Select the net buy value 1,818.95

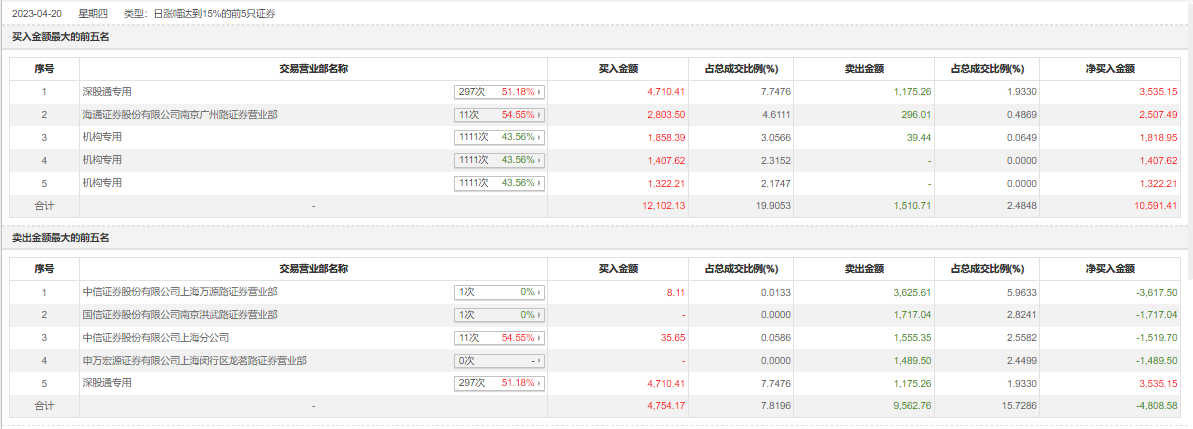pyautogui.click(x=1157, y=138)
